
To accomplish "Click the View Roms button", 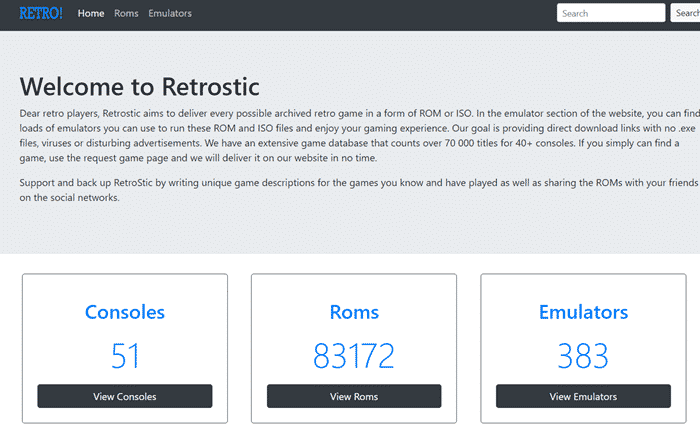I will pos(354,396).
